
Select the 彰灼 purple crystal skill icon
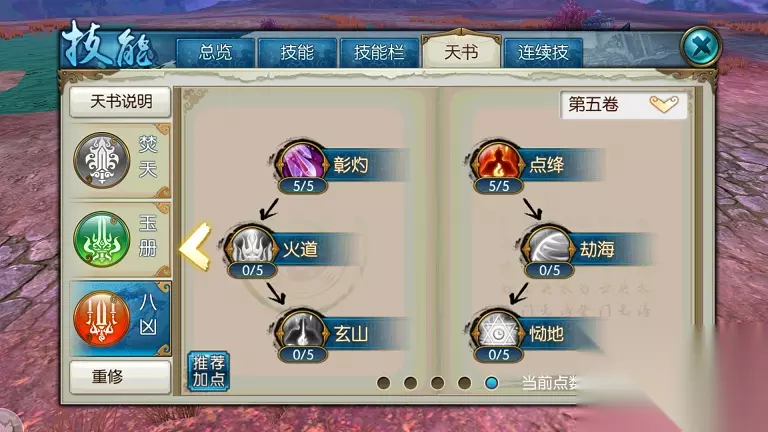302,163
